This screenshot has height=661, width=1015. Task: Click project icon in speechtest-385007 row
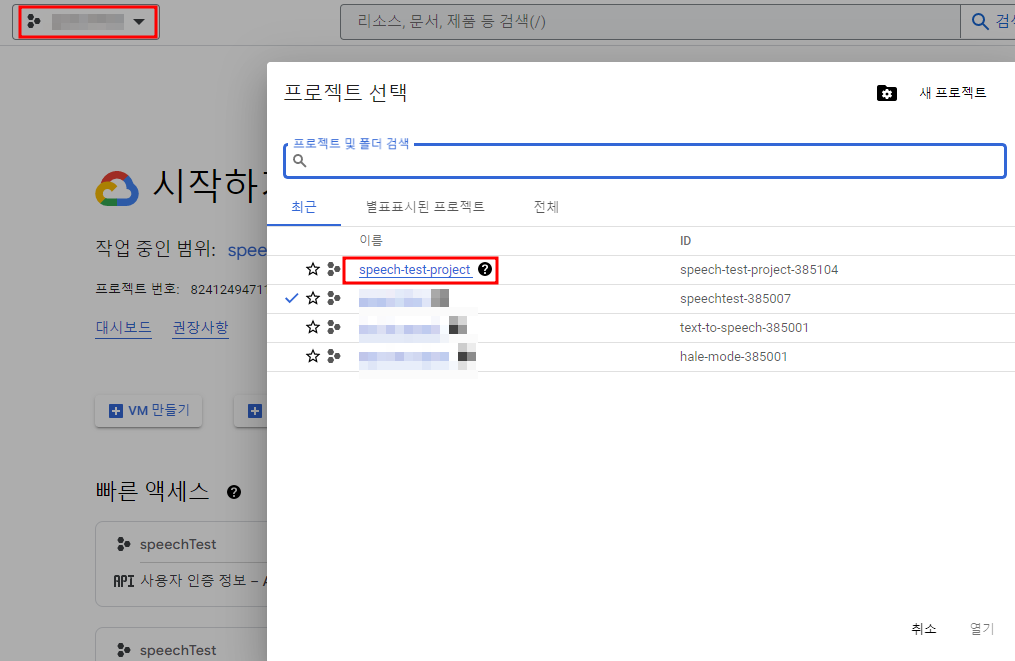[333, 298]
